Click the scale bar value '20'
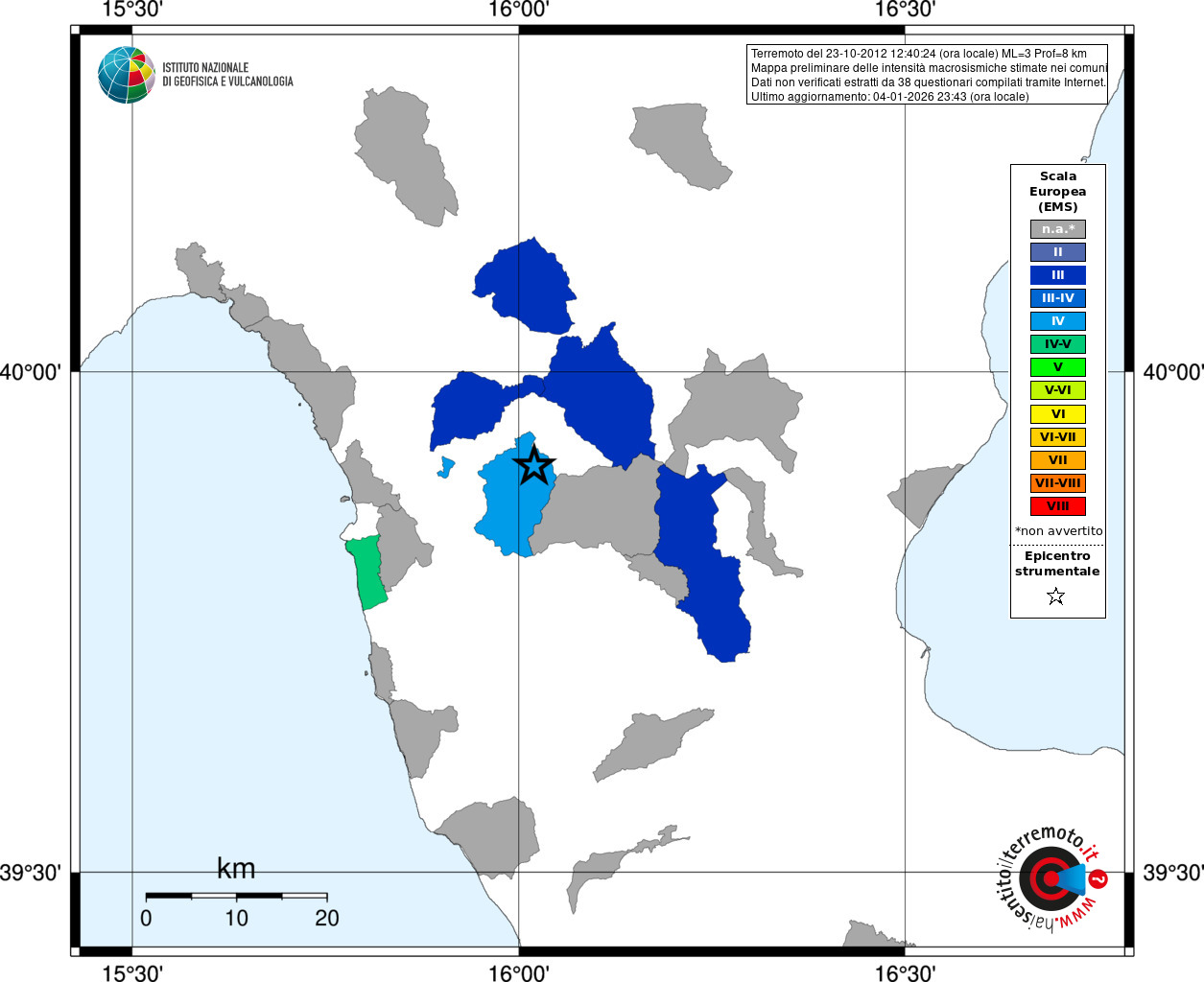Viewport: 1204px width, 982px height. tap(327, 918)
